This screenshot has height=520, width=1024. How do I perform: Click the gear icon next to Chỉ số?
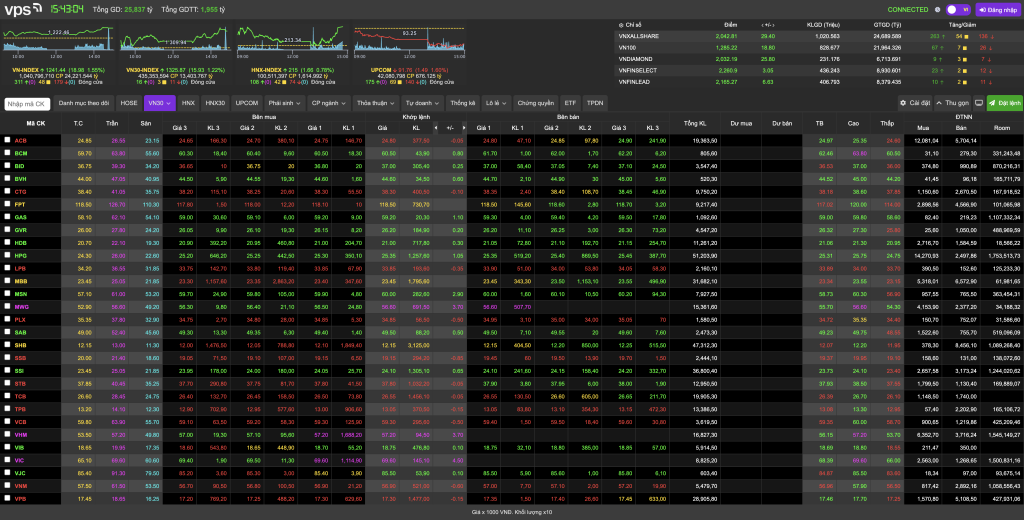[621, 24]
